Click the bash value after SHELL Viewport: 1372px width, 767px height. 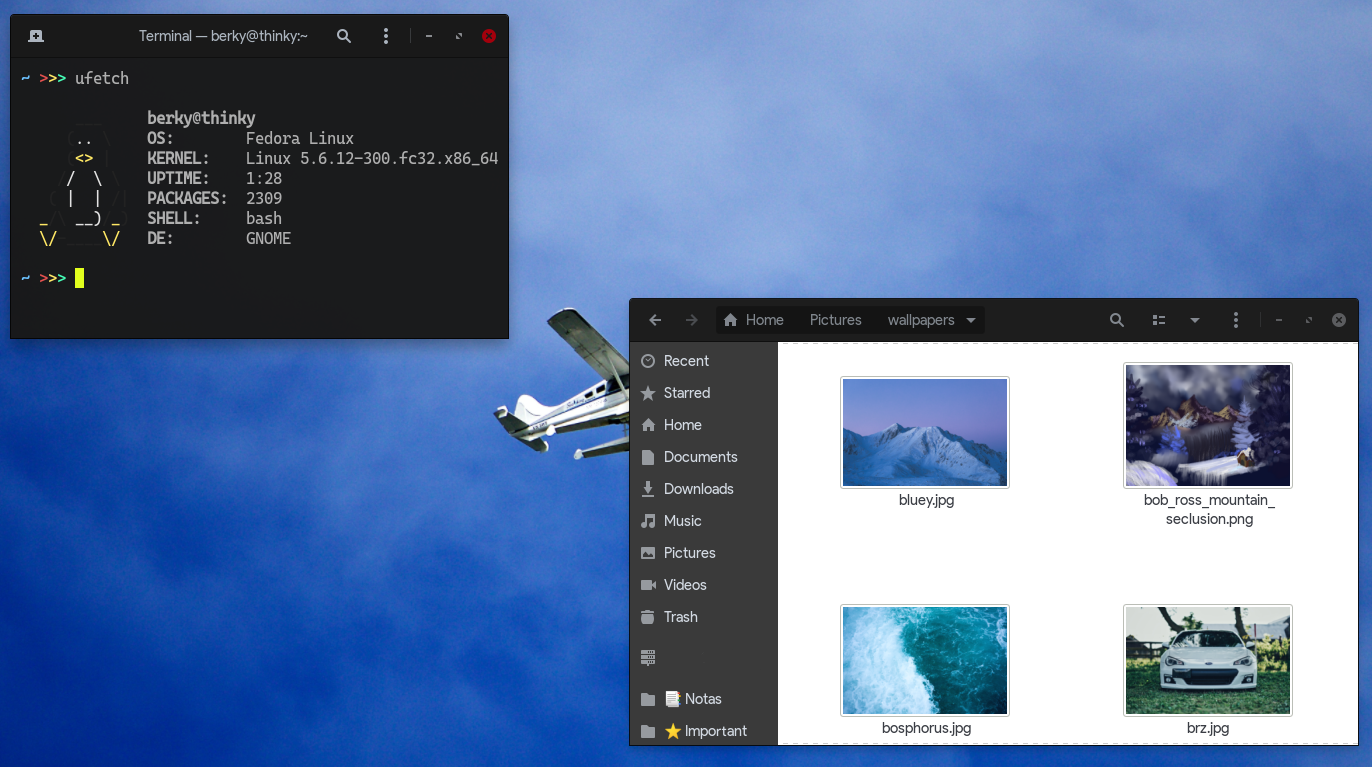[264, 218]
